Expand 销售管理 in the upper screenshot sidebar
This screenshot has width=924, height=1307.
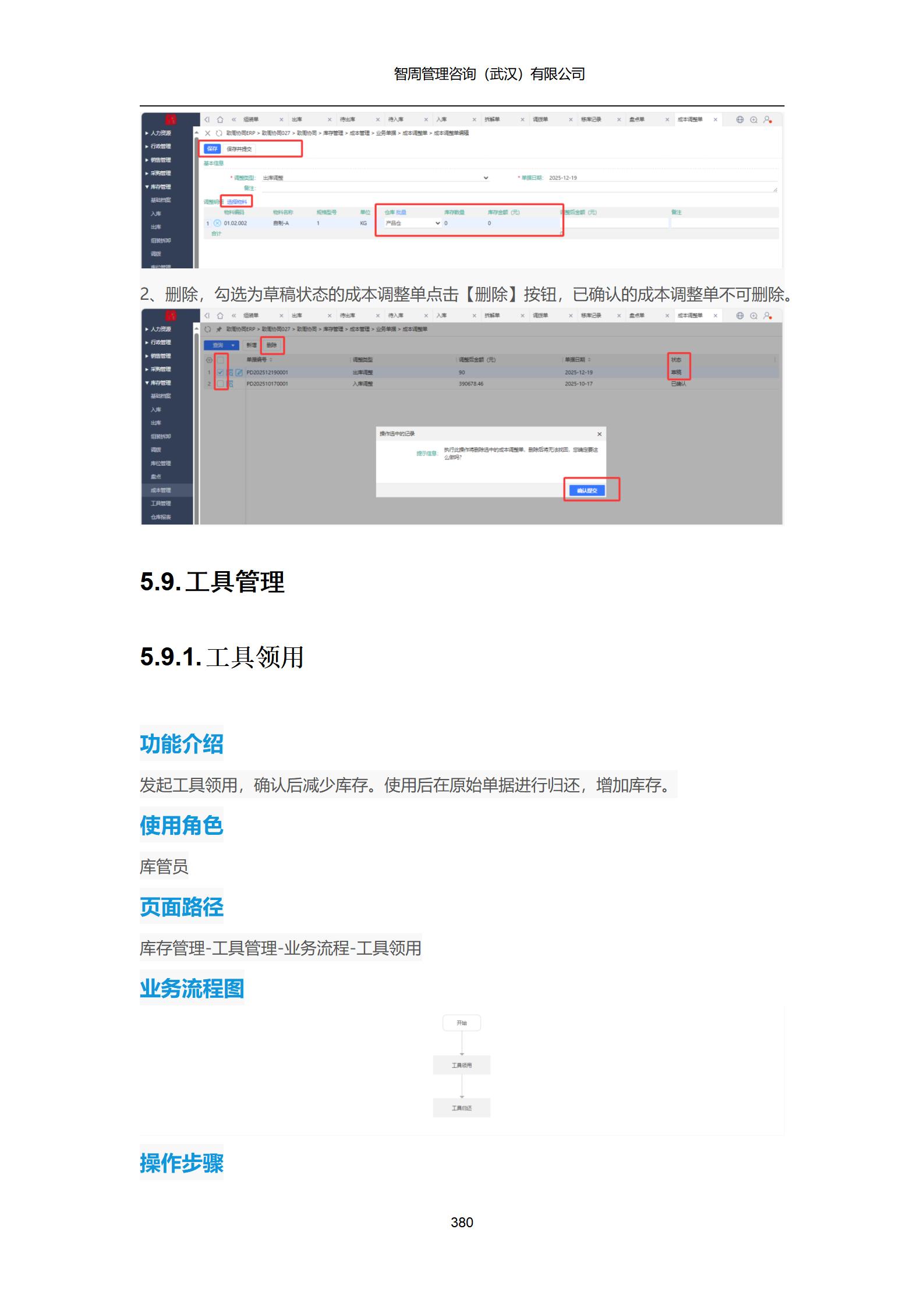click(x=158, y=160)
